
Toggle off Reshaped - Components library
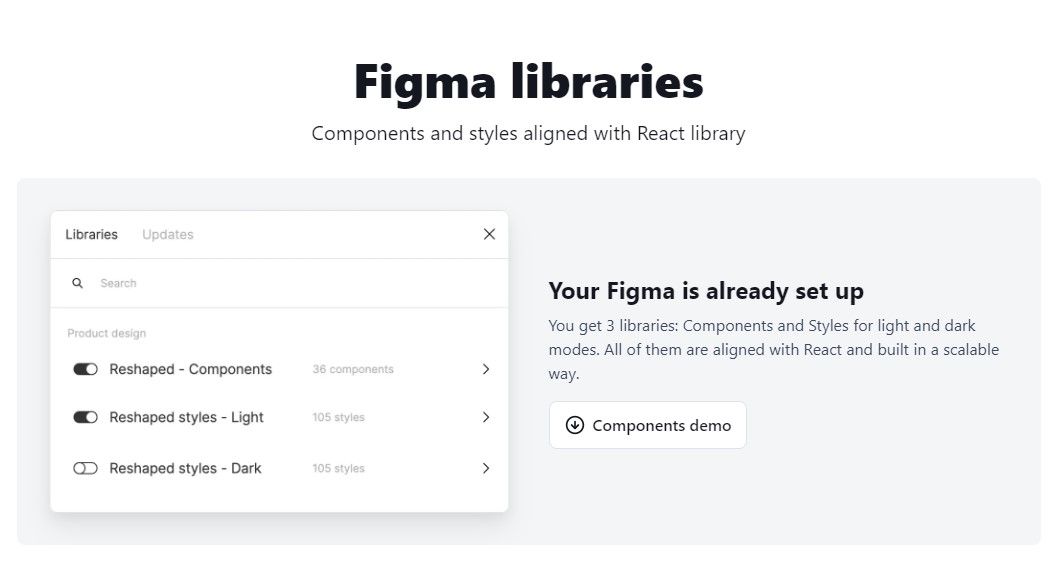pyautogui.click(x=85, y=369)
